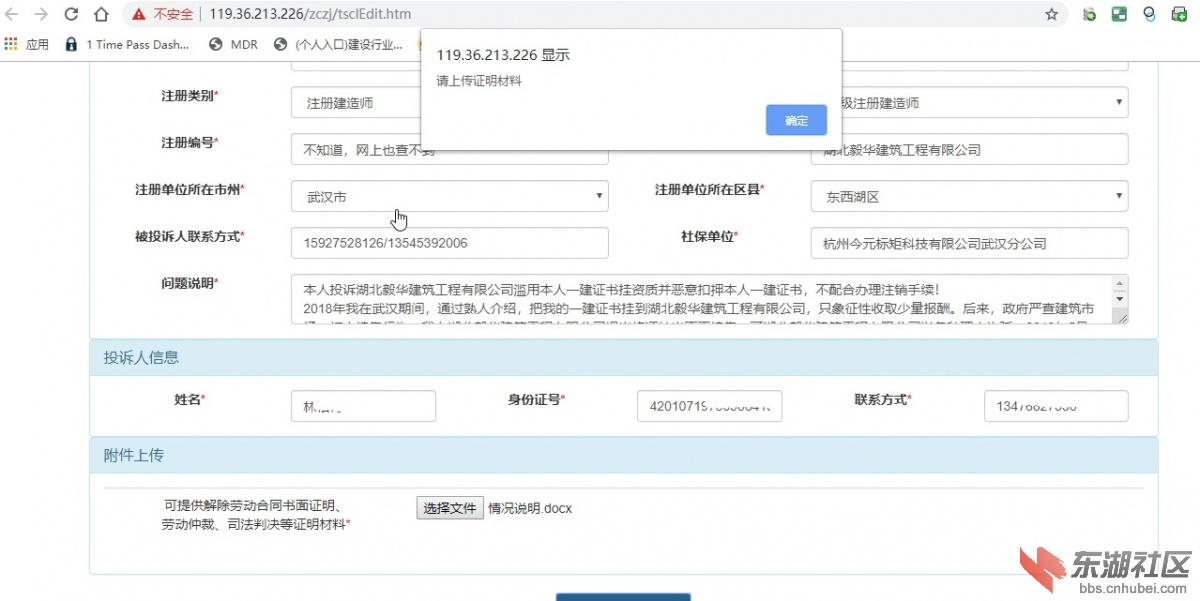Viewport: 1200px width, 601px height.
Task: Open the database extension icon in toolbar
Action: (x=1090, y=14)
